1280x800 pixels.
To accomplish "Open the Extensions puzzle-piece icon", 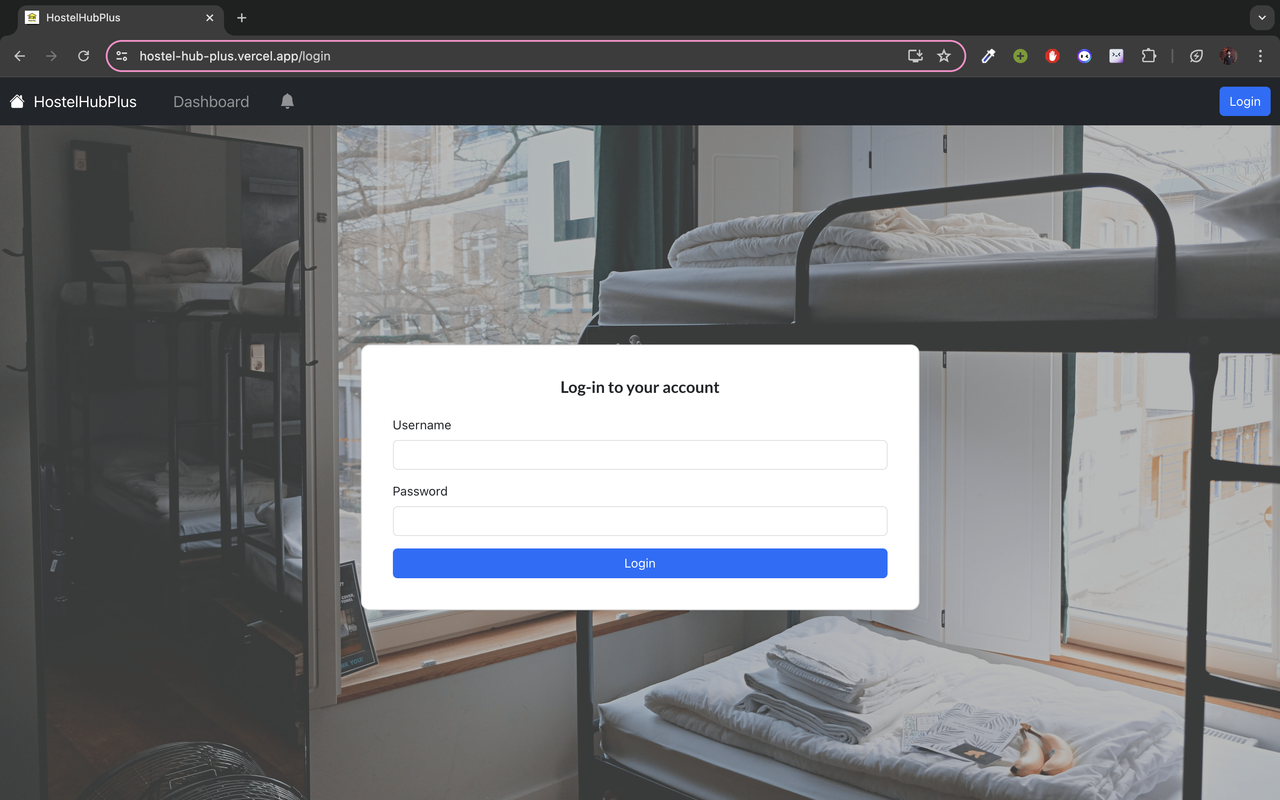I will (x=1148, y=56).
